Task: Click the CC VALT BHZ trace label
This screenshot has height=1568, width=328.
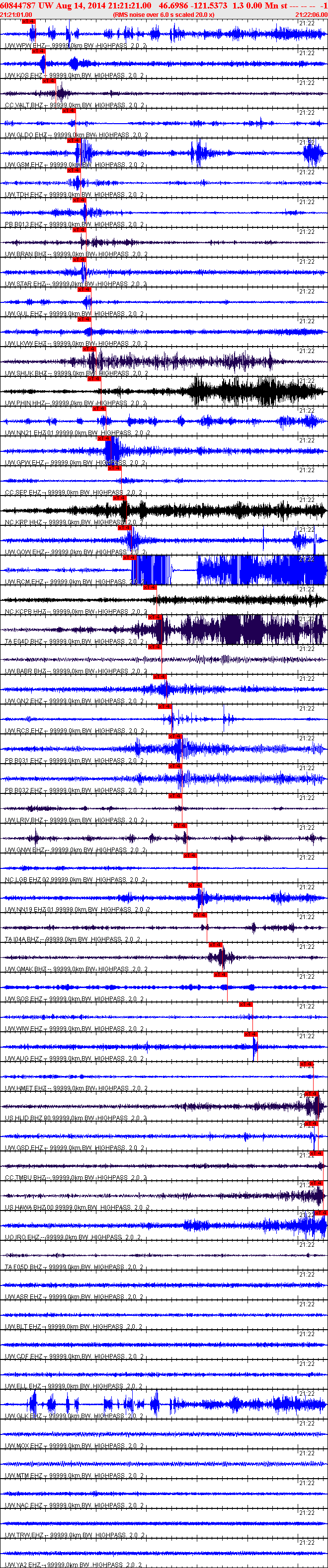Action: tap(75, 105)
